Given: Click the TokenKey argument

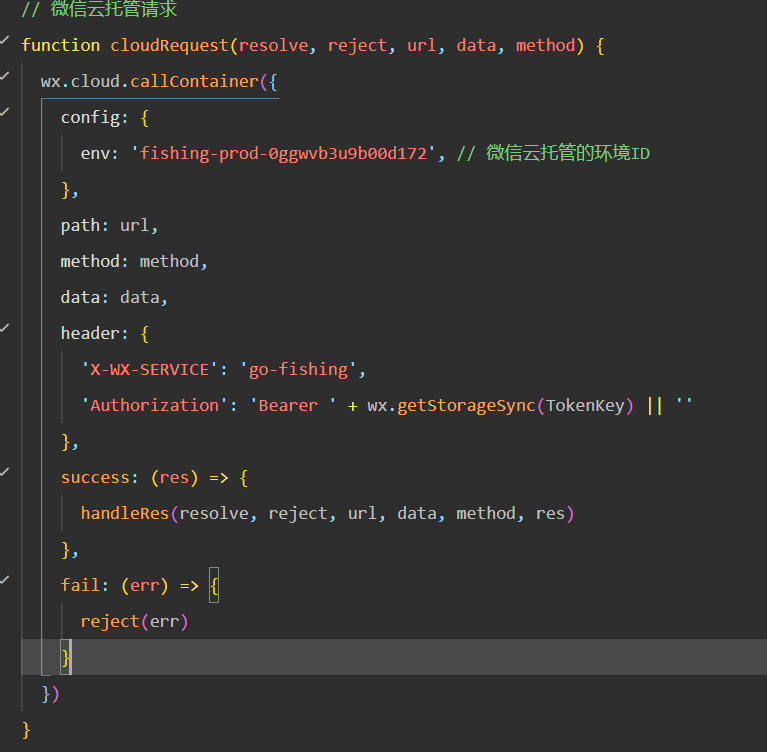Looking at the screenshot, I should [585, 406].
